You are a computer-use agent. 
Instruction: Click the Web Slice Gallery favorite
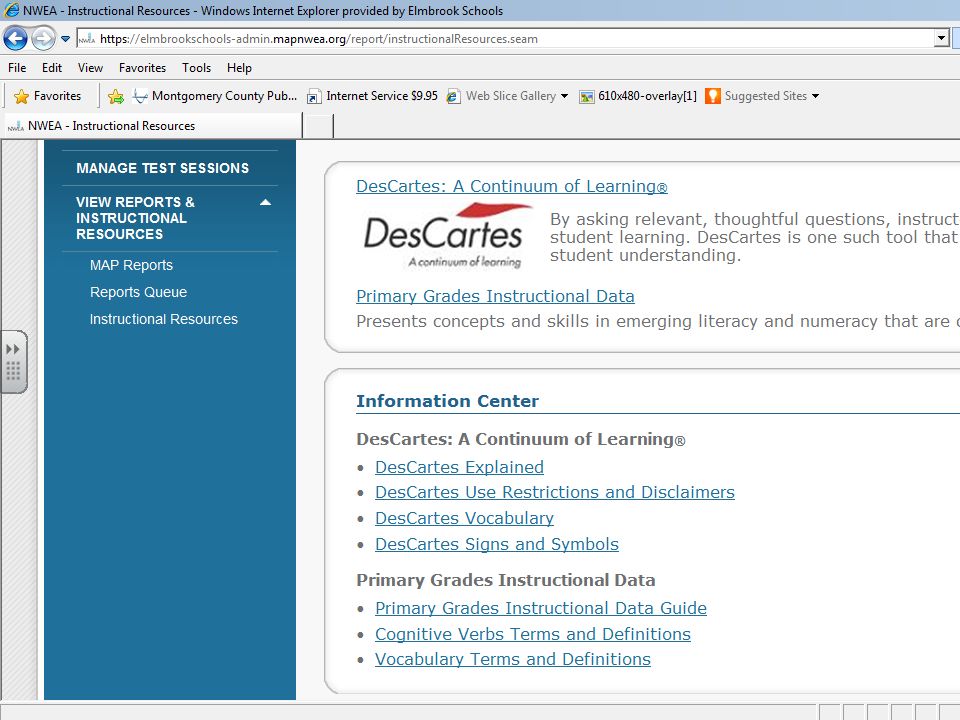[x=502, y=96]
